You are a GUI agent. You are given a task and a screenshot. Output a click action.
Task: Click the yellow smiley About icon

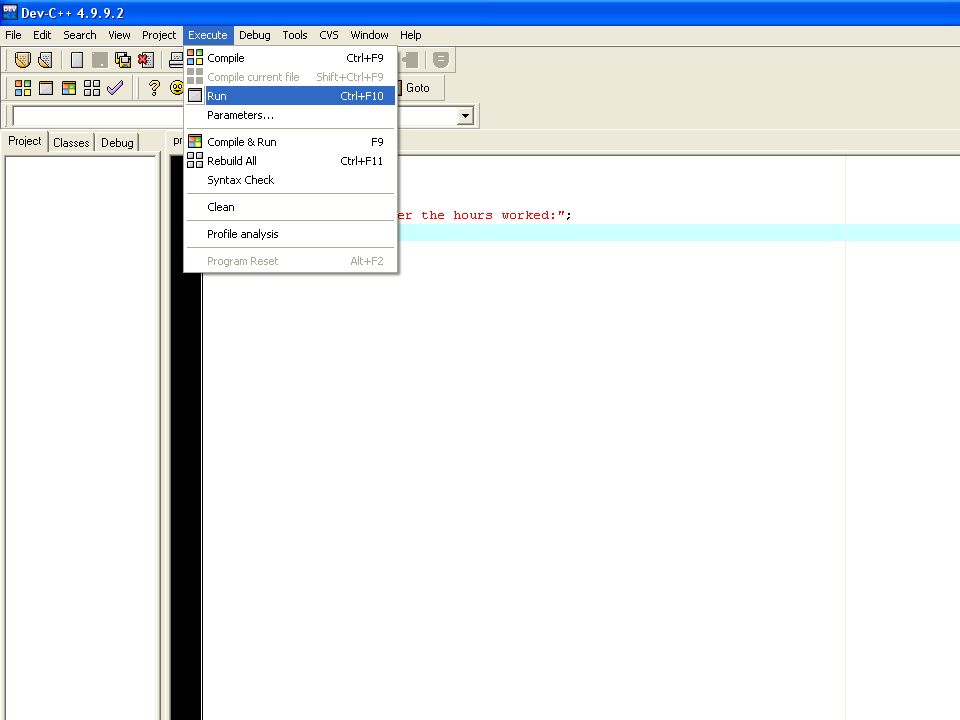tap(176, 88)
